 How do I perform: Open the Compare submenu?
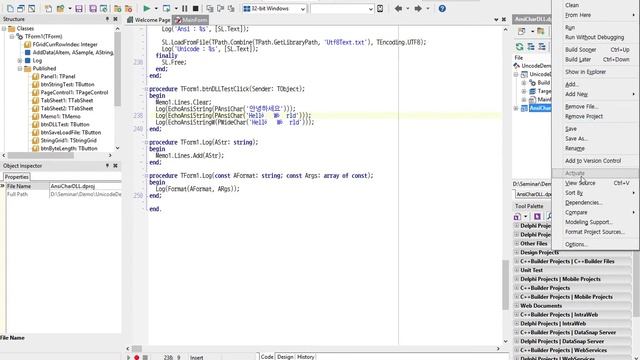(x=594, y=212)
